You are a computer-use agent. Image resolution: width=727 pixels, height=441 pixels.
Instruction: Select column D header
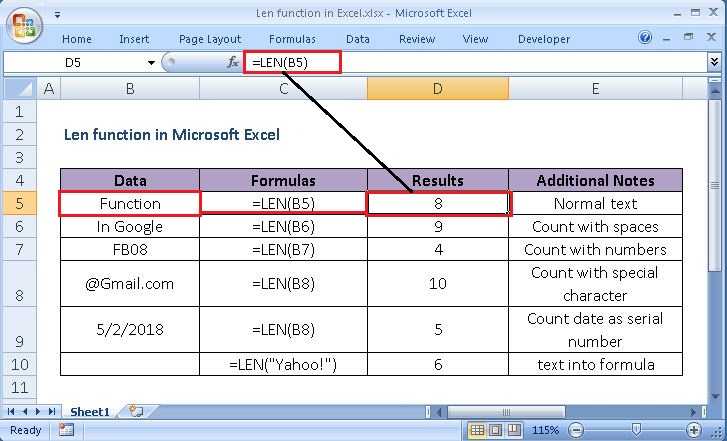click(x=438, y=89)
